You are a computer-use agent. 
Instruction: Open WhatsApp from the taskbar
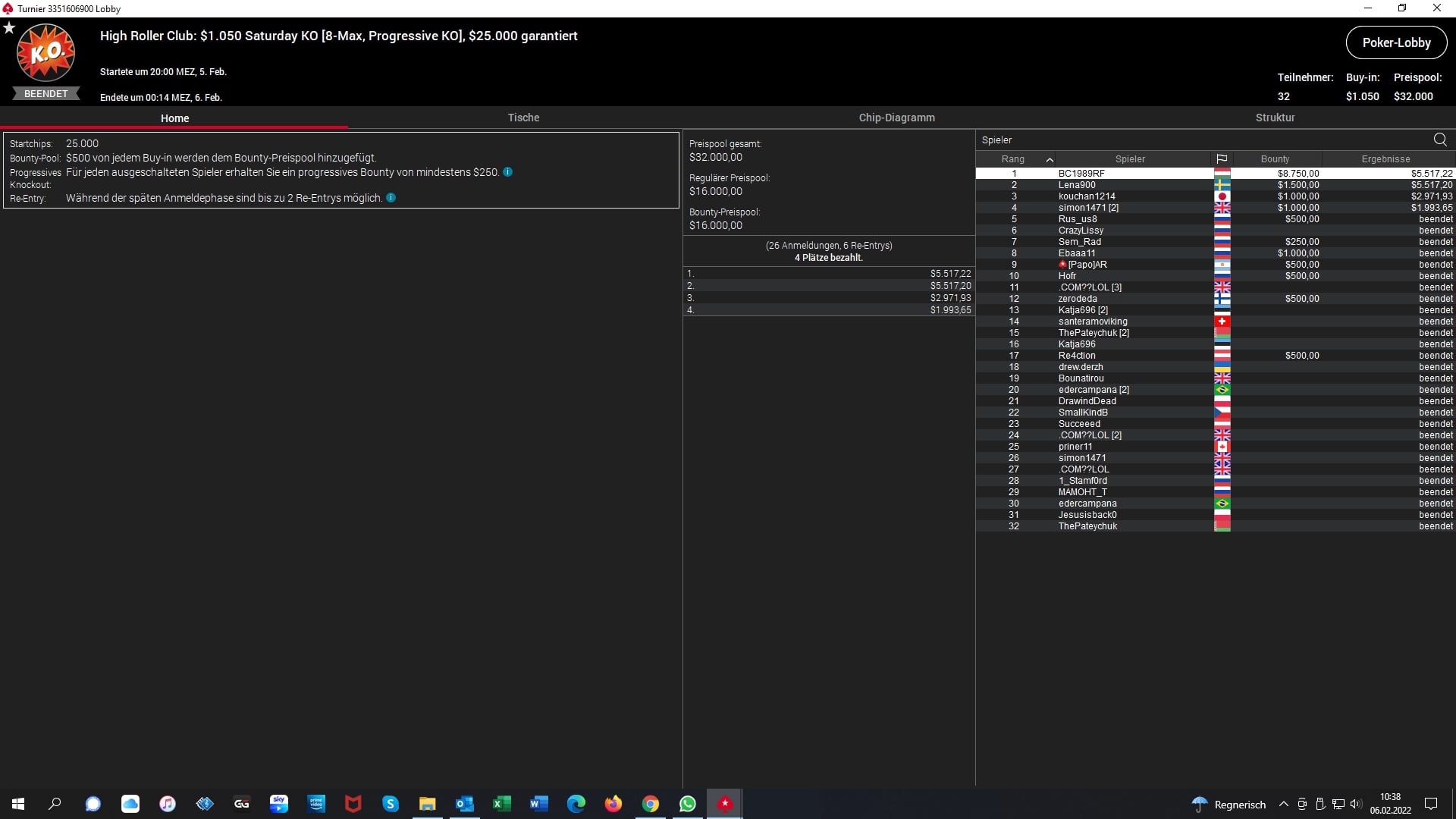coord(687,804)
